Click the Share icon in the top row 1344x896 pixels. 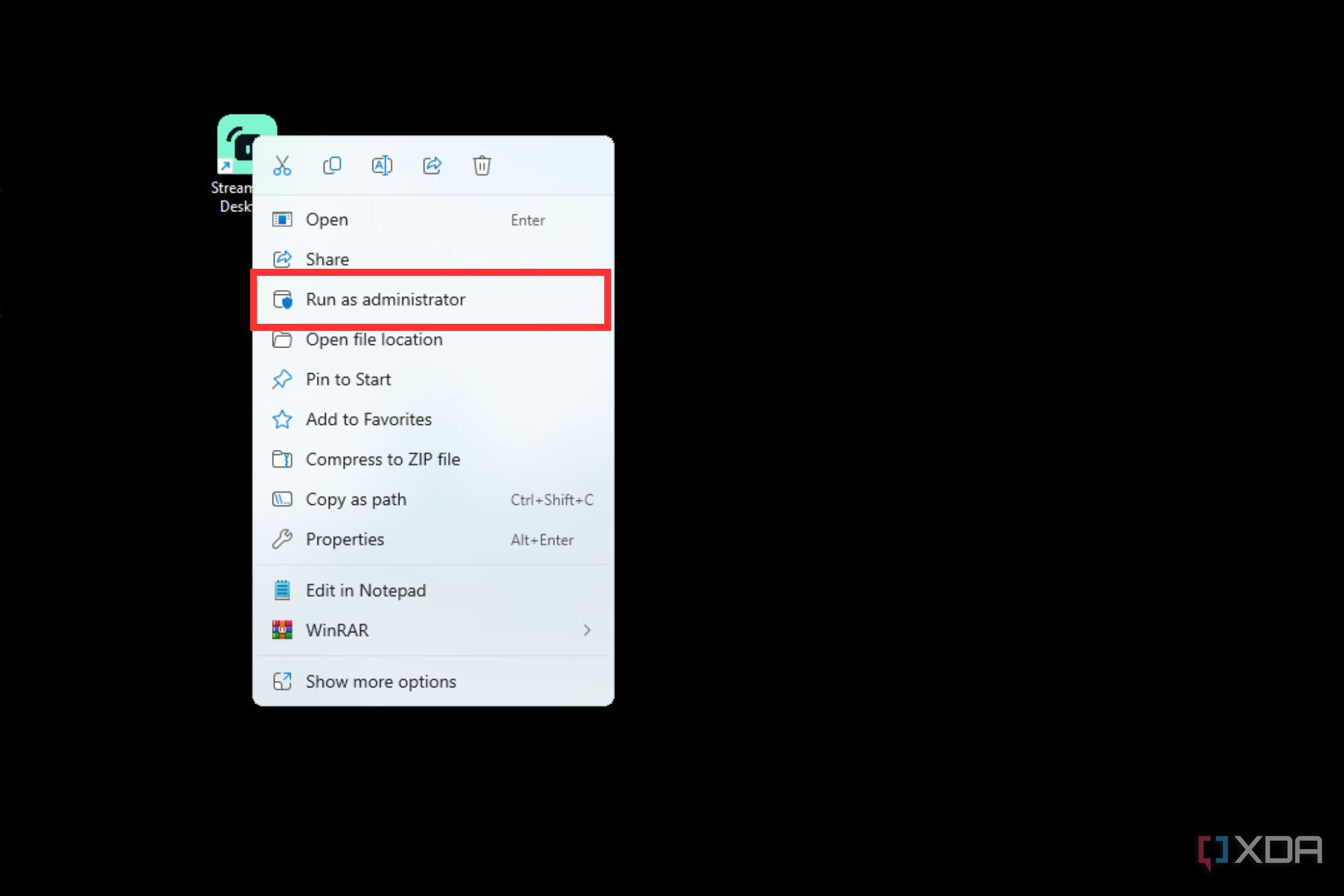click(432, 165)
